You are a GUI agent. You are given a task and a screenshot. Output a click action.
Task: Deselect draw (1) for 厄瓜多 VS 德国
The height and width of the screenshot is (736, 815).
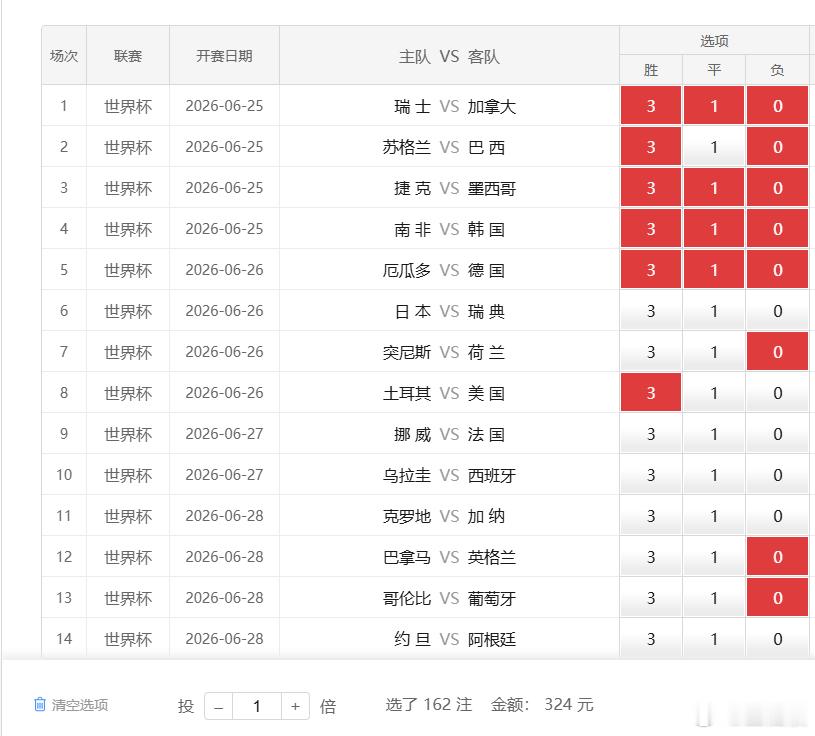[714, 270]
